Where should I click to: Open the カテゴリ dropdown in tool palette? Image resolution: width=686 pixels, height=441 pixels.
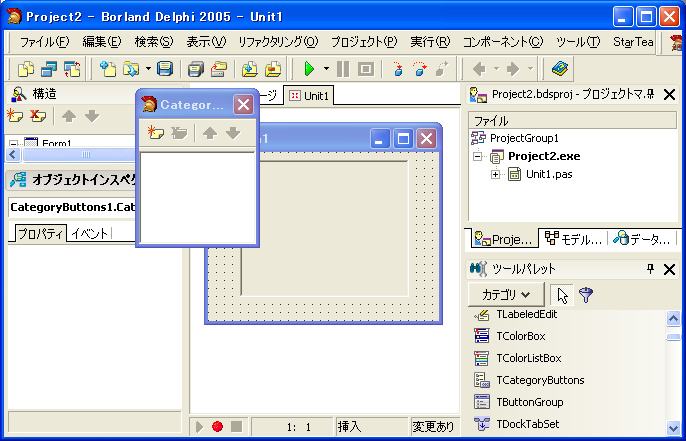tap(506, 294)
